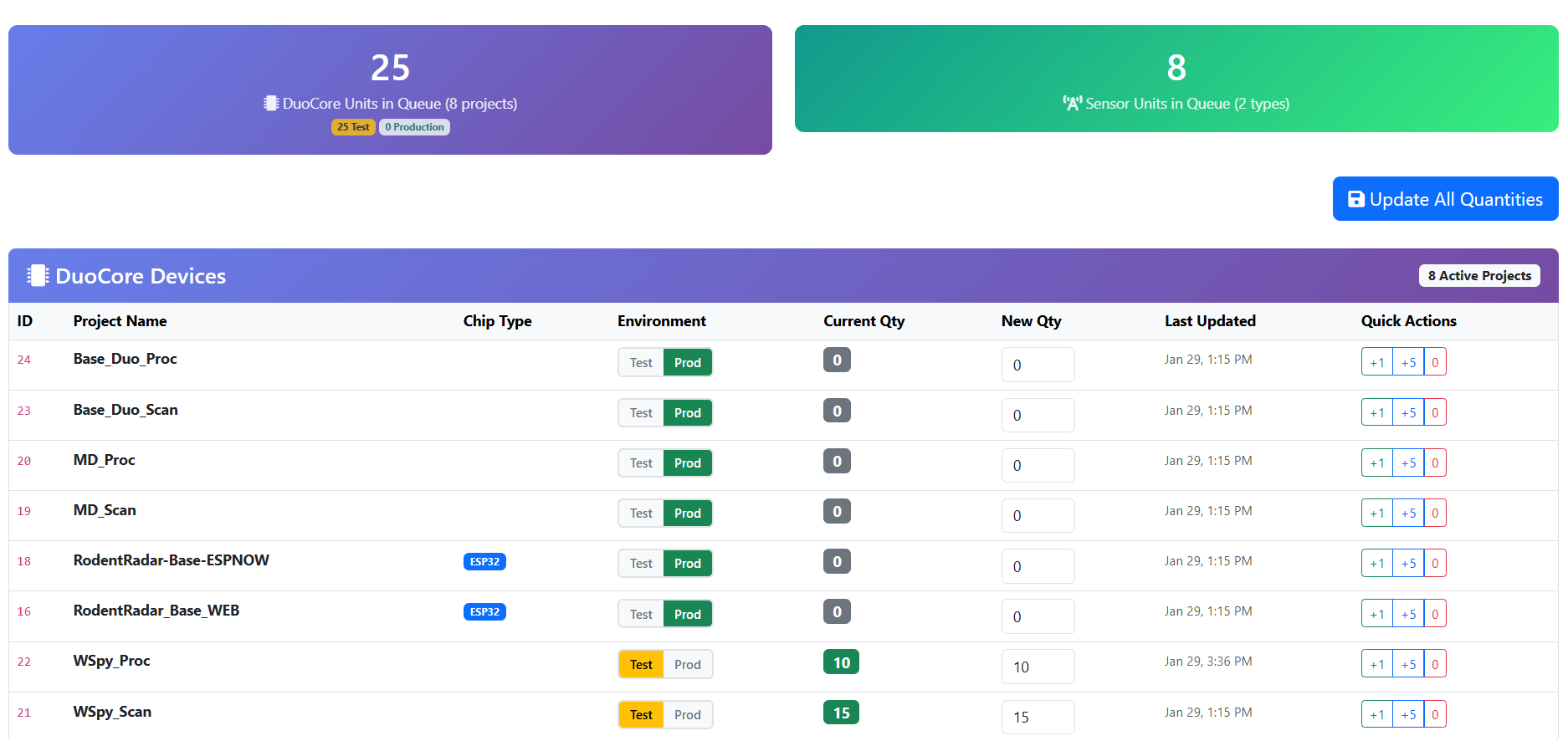Click the save icon in Update All Quantities
The width and height of the screenshot is (1568, 741).
tap(1355, 199)
